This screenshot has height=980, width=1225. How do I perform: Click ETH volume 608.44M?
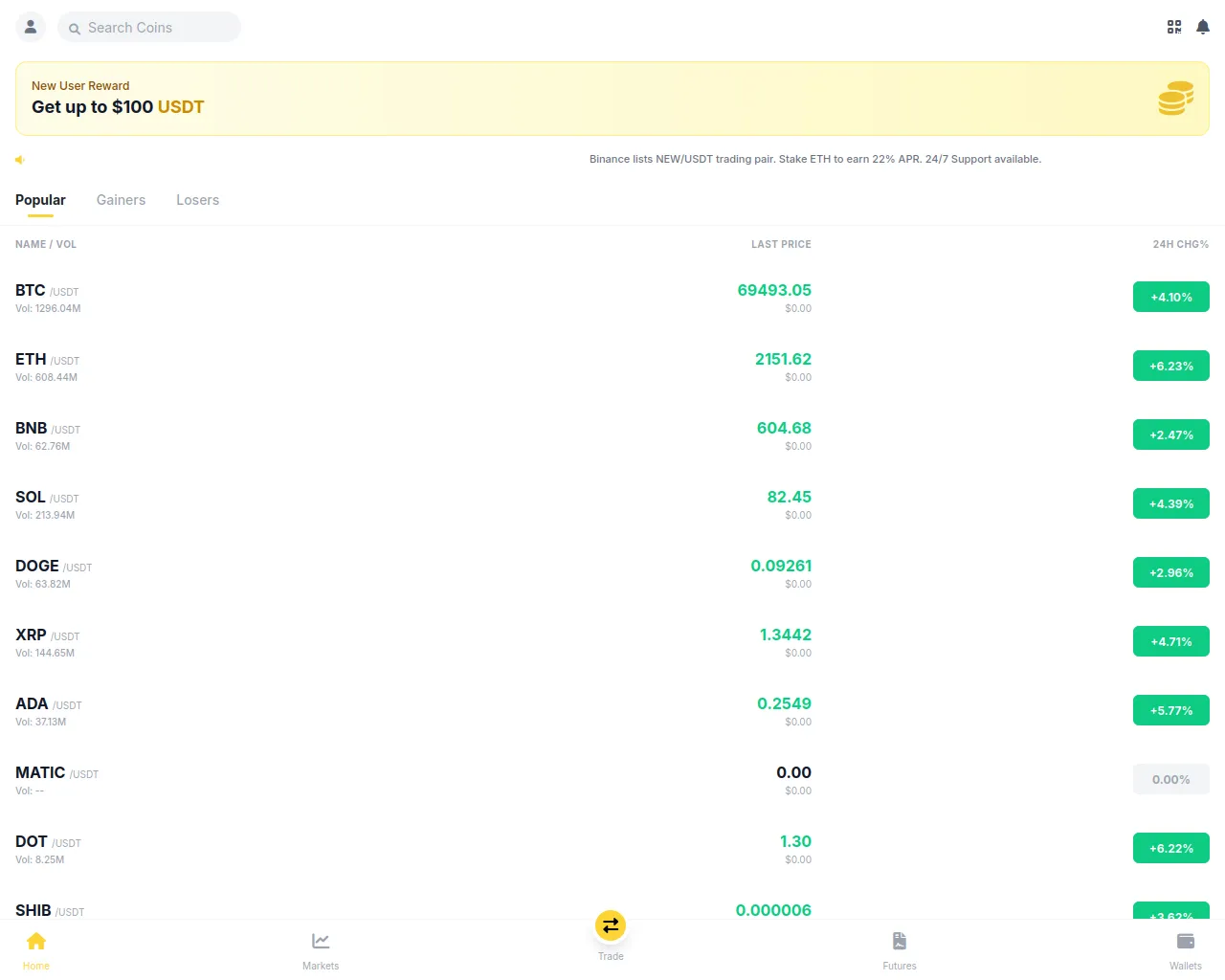click(x=46, y=377)
